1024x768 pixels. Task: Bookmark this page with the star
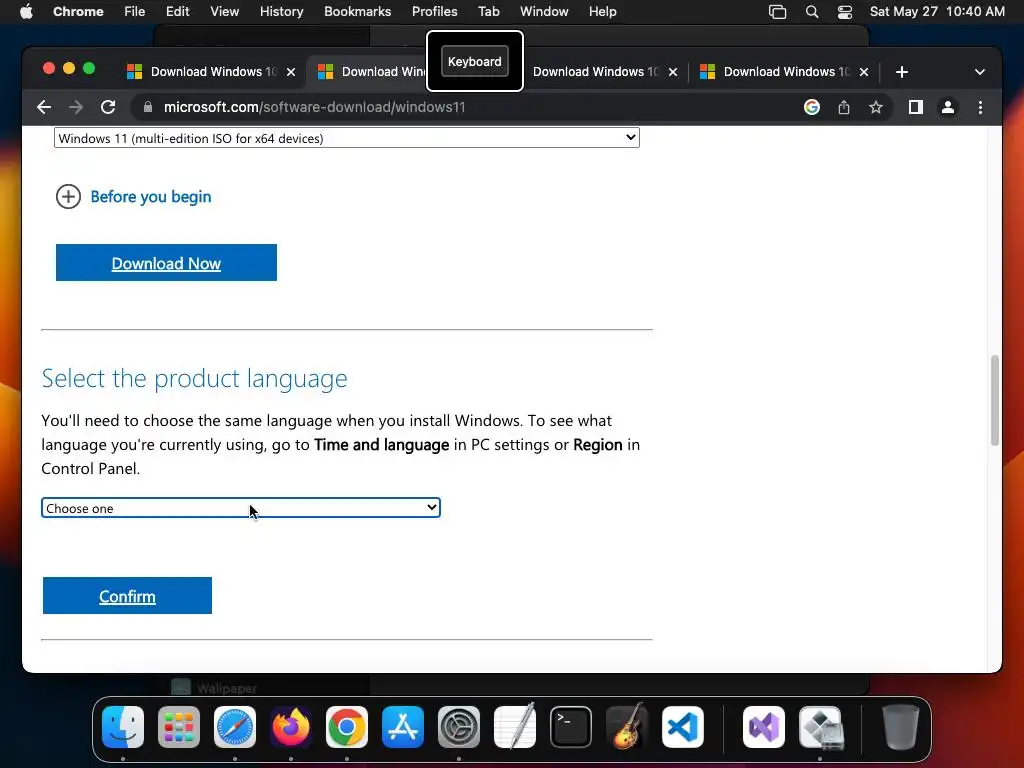[x=876, y=107]
